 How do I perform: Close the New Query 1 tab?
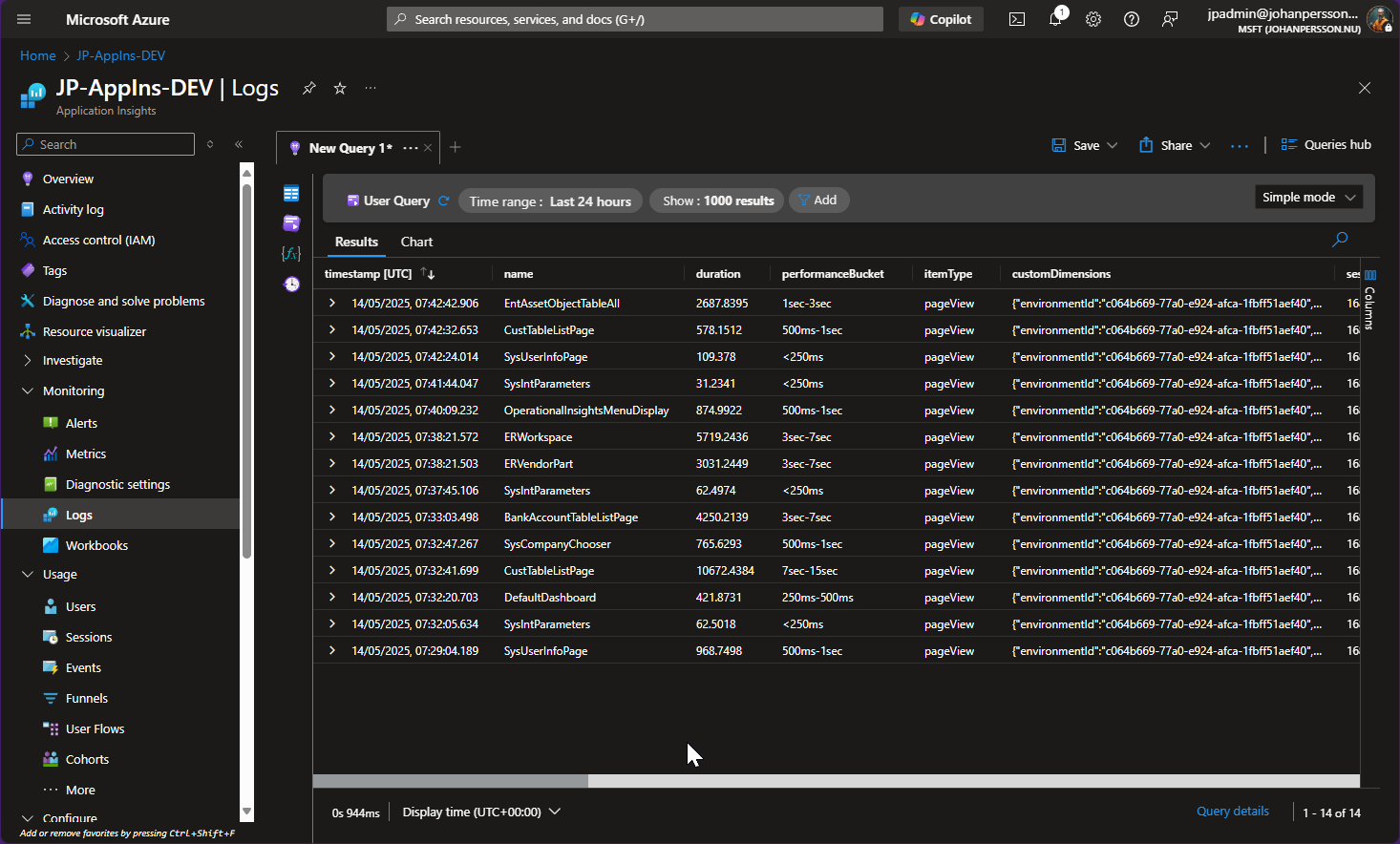click(428, 148)
